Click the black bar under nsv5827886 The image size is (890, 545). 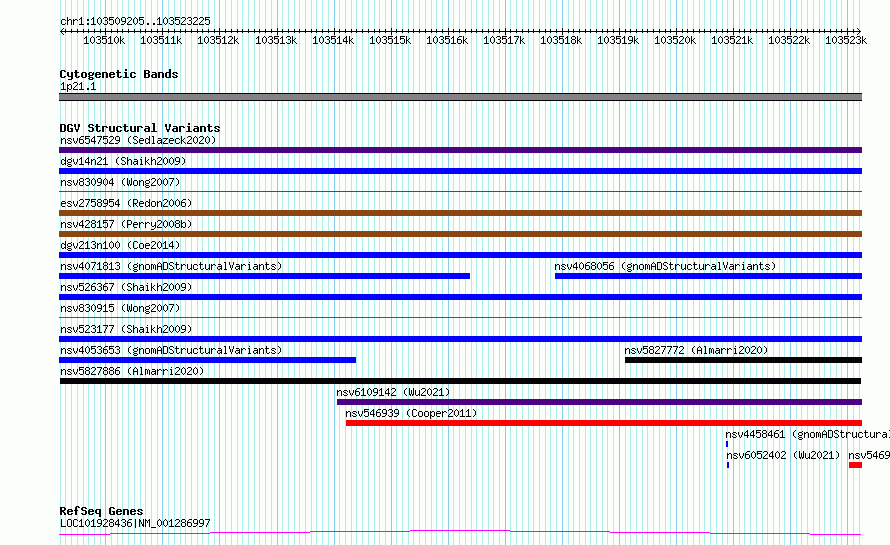click(460, 381)
